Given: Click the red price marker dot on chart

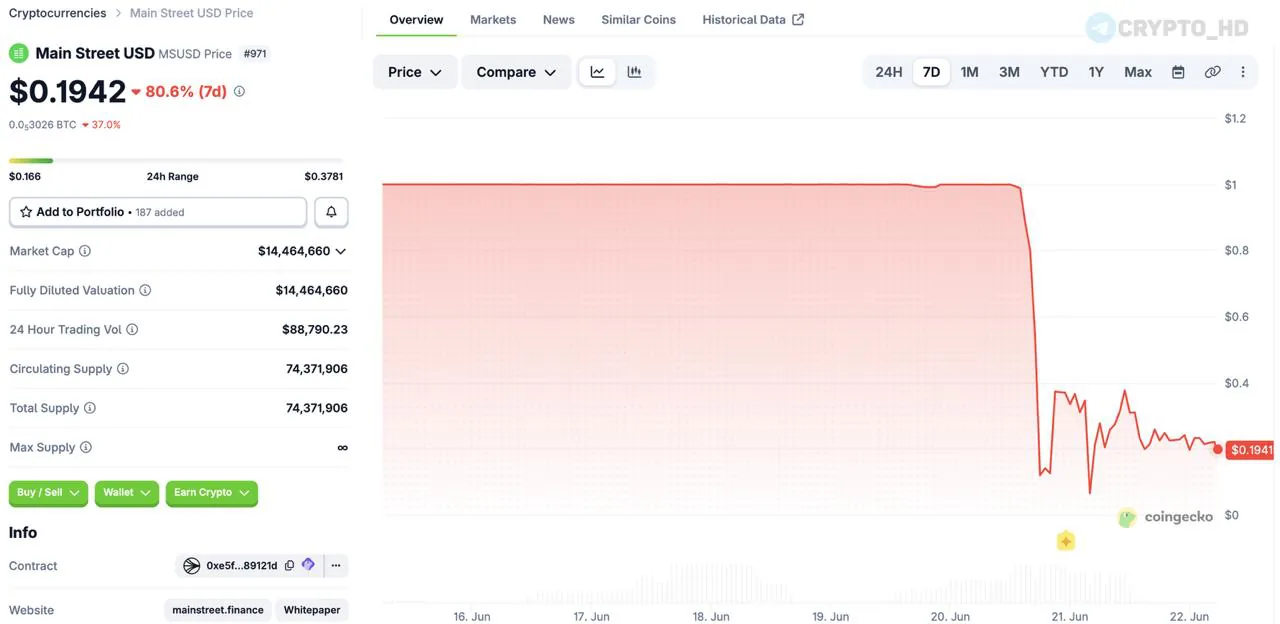Looking at the screenshot, I should coord(1217,449).
